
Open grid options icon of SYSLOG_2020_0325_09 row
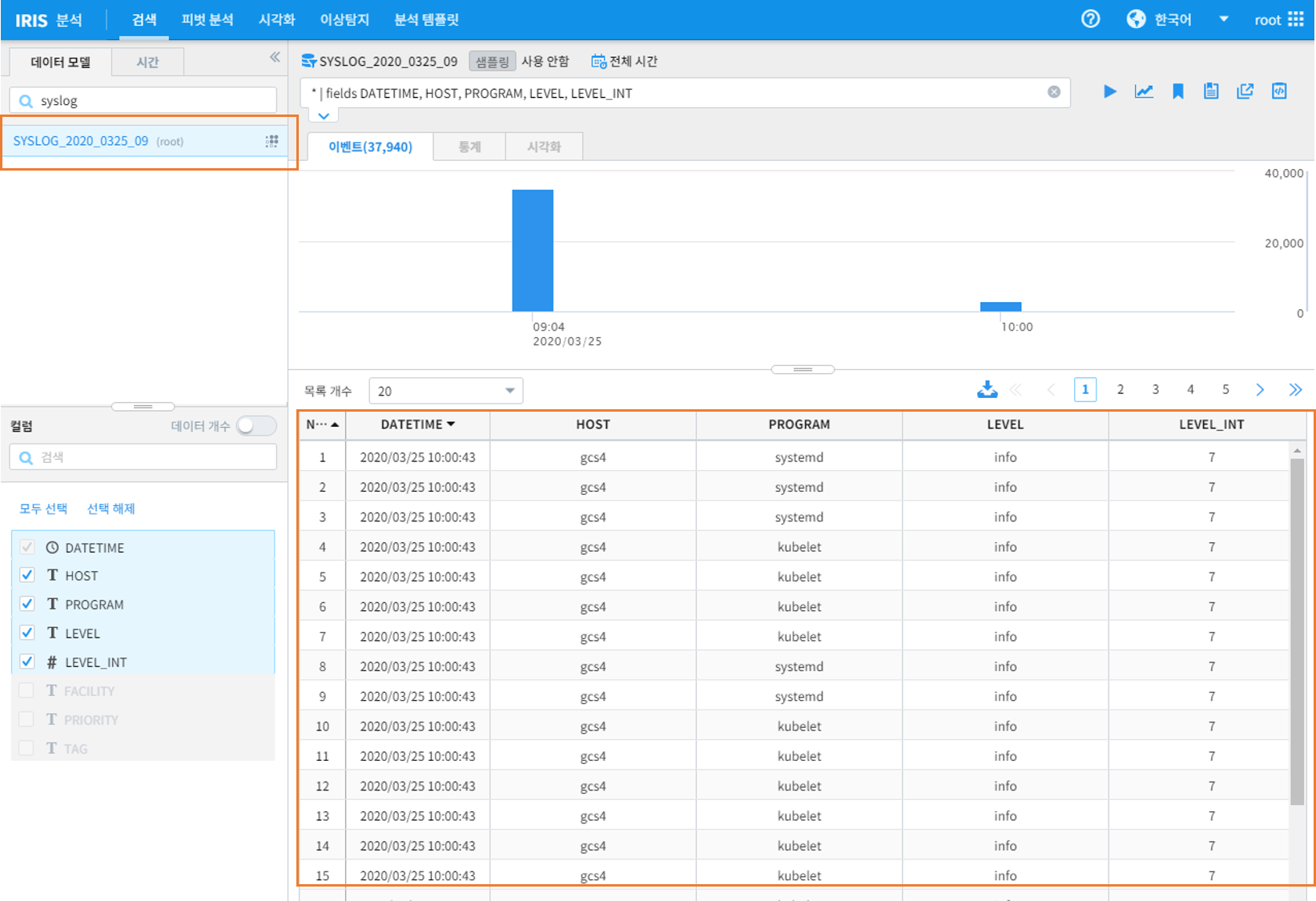click(272, 141)
